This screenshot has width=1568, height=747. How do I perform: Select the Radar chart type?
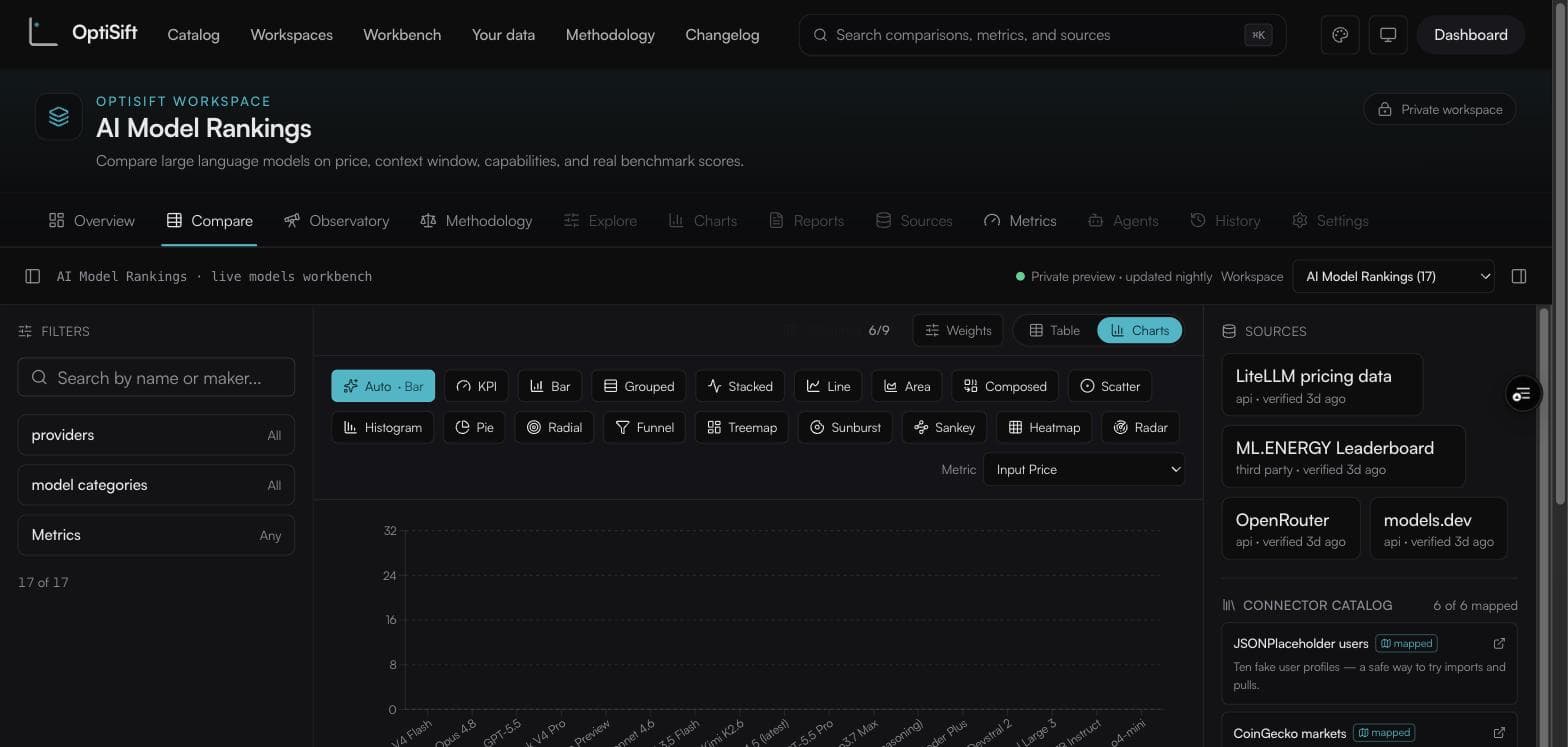(x=1141, y=427)
